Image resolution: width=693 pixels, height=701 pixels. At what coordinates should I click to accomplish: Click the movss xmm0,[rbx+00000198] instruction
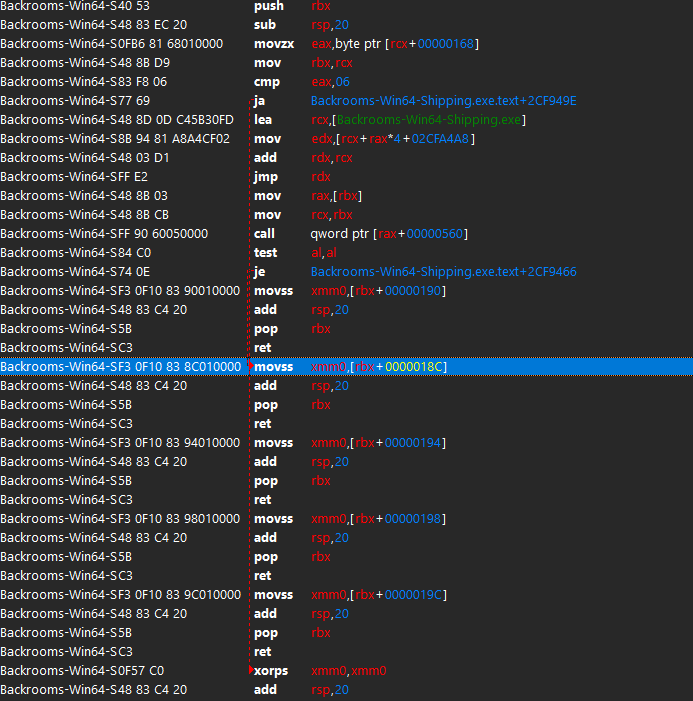(x=346, y=519)
